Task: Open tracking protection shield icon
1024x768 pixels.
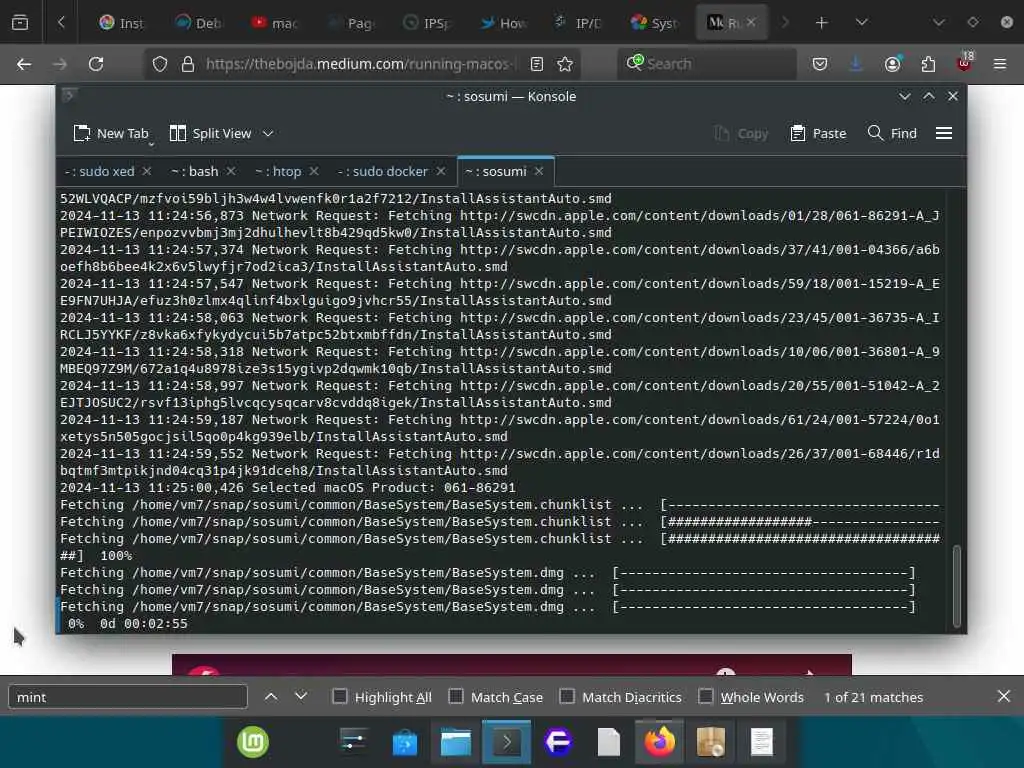Action: point(159,64)
